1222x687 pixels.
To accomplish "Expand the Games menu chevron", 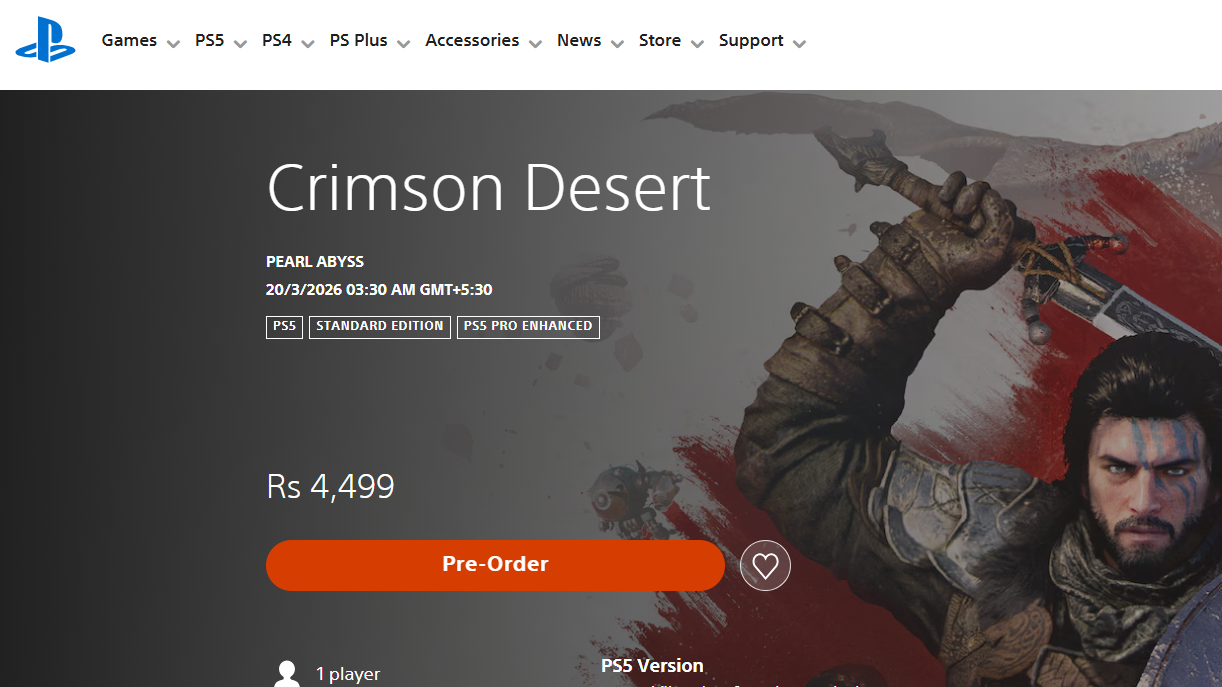I will pos(174,43).
